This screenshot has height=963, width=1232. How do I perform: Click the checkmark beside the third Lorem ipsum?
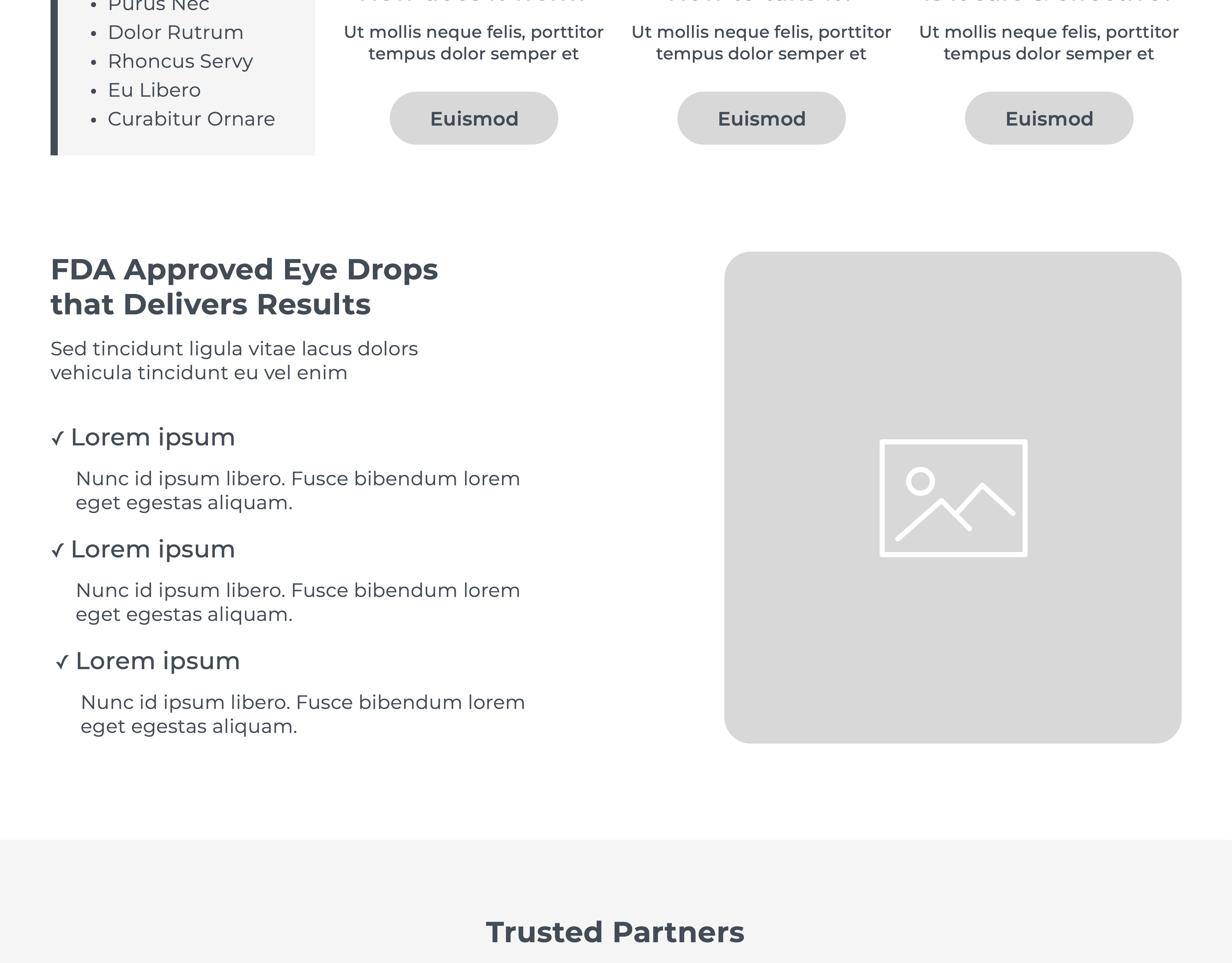click(62, 662)
